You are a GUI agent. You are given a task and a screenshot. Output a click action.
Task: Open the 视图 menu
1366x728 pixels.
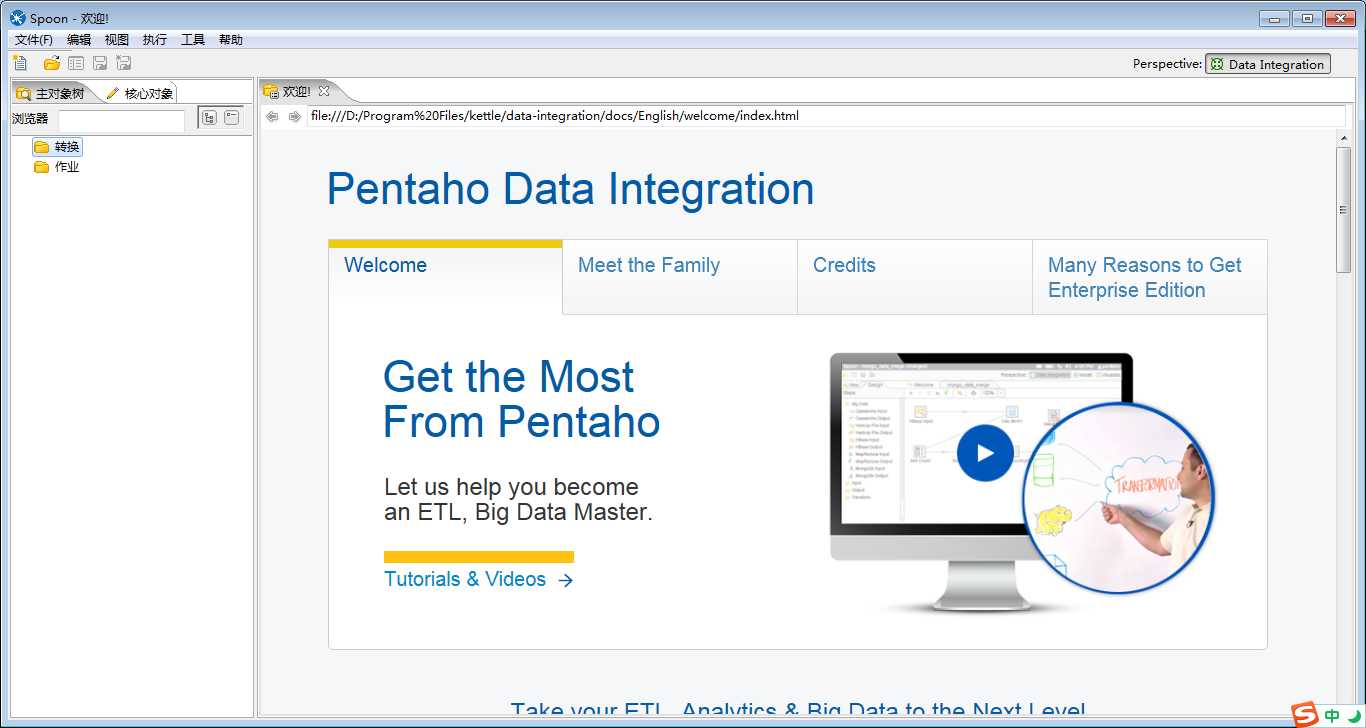point(117,40)
